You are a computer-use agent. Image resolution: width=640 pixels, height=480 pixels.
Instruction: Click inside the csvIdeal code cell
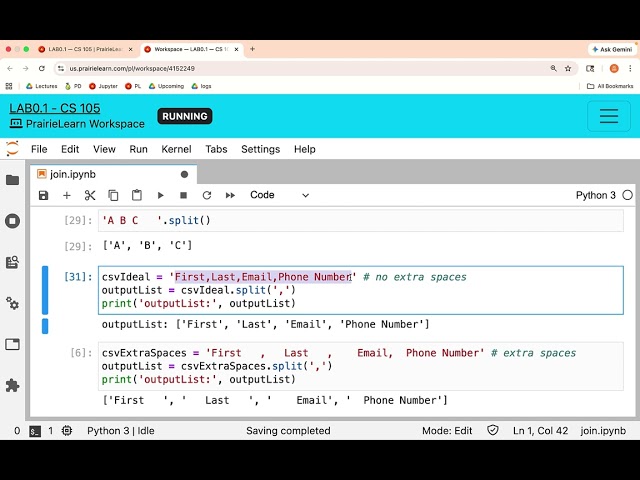pos(361,290)
